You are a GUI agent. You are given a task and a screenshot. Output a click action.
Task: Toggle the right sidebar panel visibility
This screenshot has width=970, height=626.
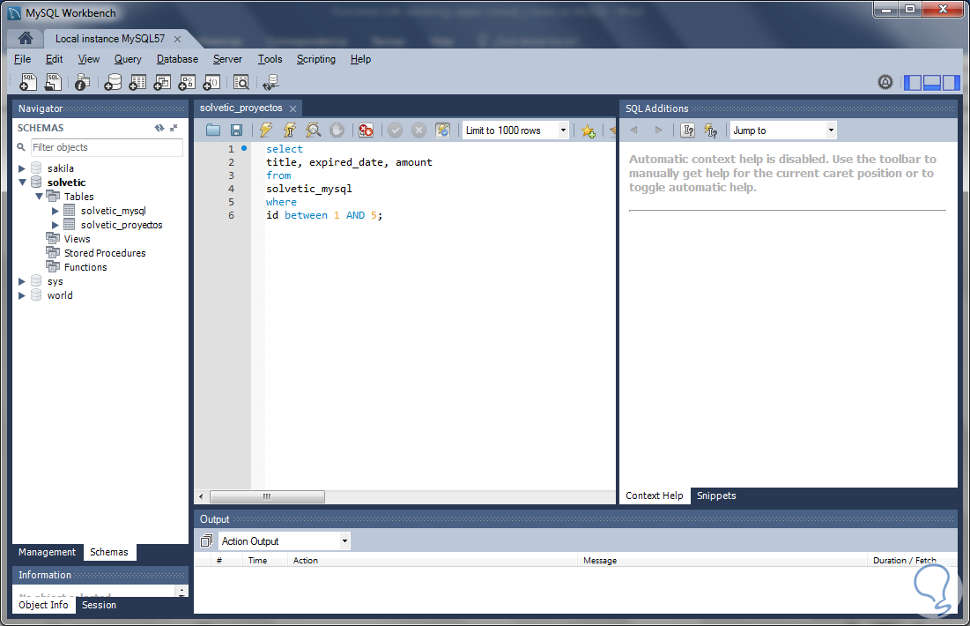pyautogui.click(x=951, y=82)
